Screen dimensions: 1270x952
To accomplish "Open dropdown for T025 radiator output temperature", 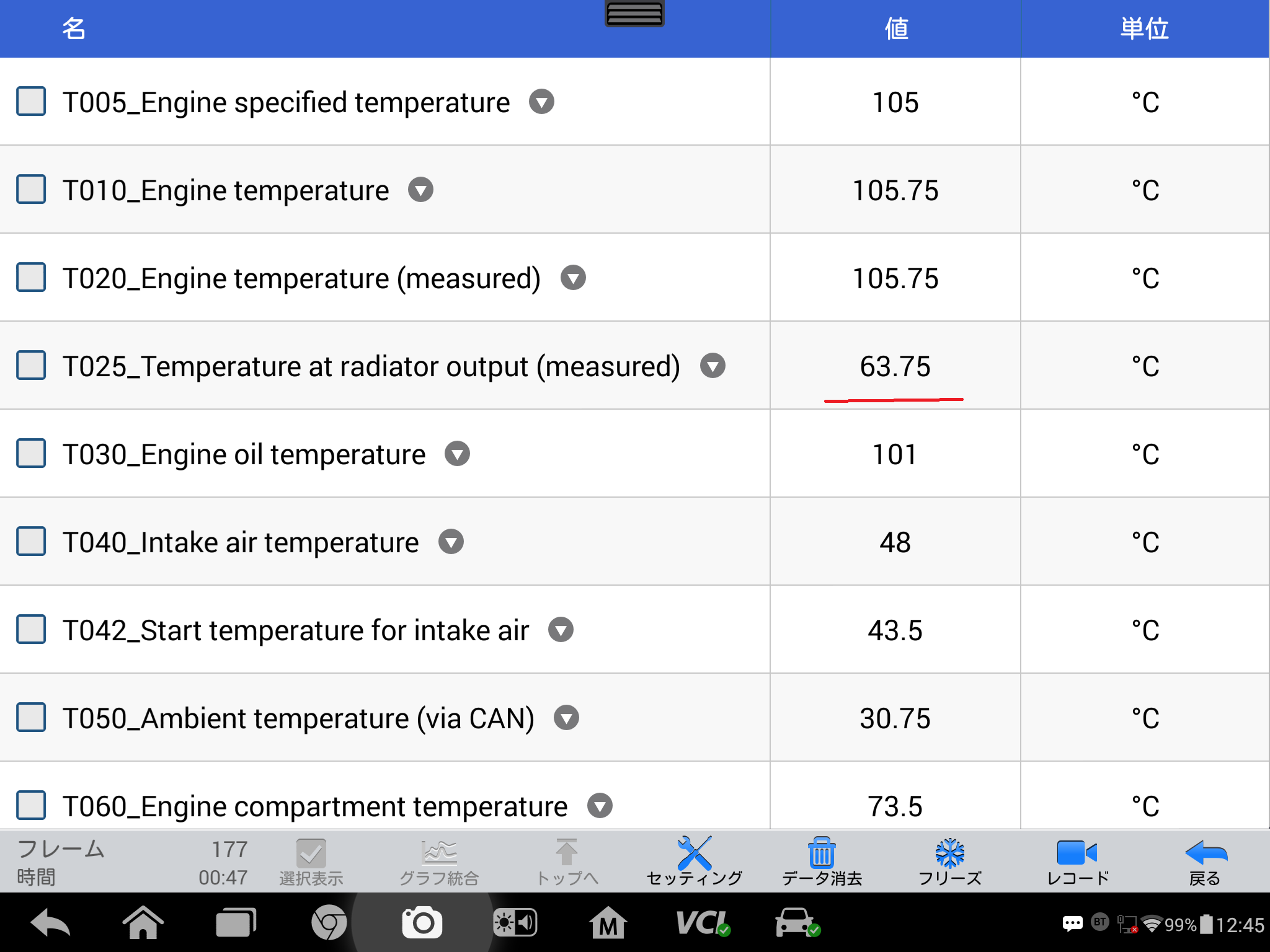I will click(x=713, y=366).
